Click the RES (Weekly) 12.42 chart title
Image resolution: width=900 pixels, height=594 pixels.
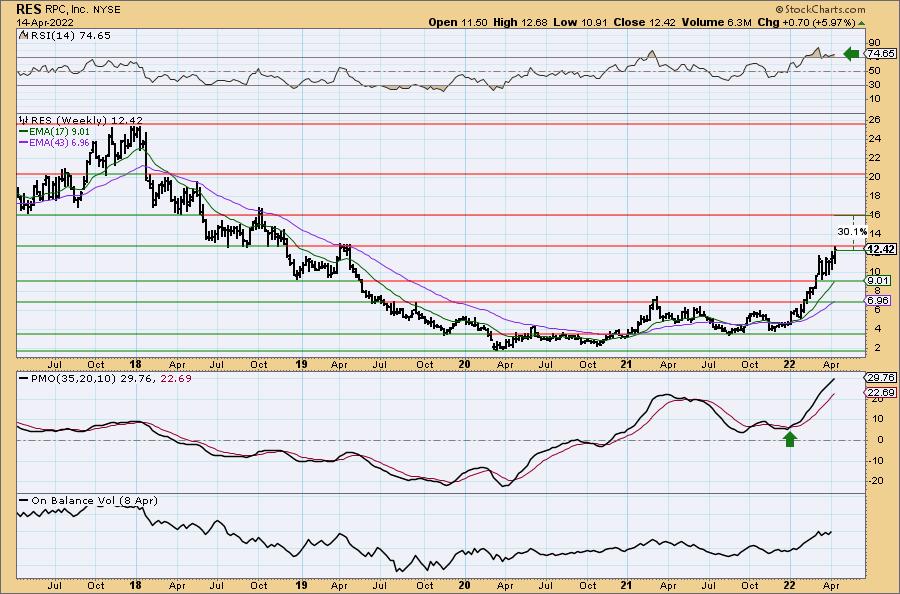pyautogui.click(x=87, y=120)
